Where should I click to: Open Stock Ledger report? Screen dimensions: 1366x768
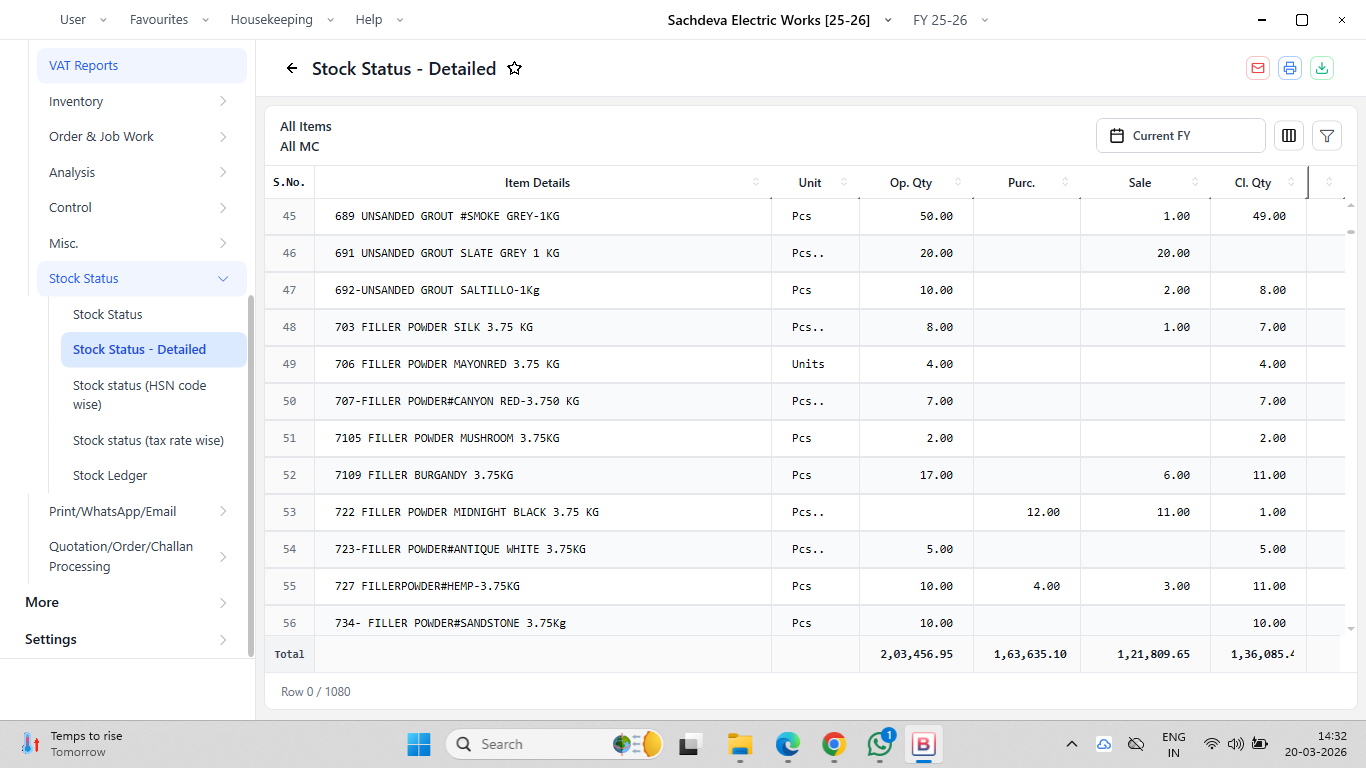click(x=153, y=476)
